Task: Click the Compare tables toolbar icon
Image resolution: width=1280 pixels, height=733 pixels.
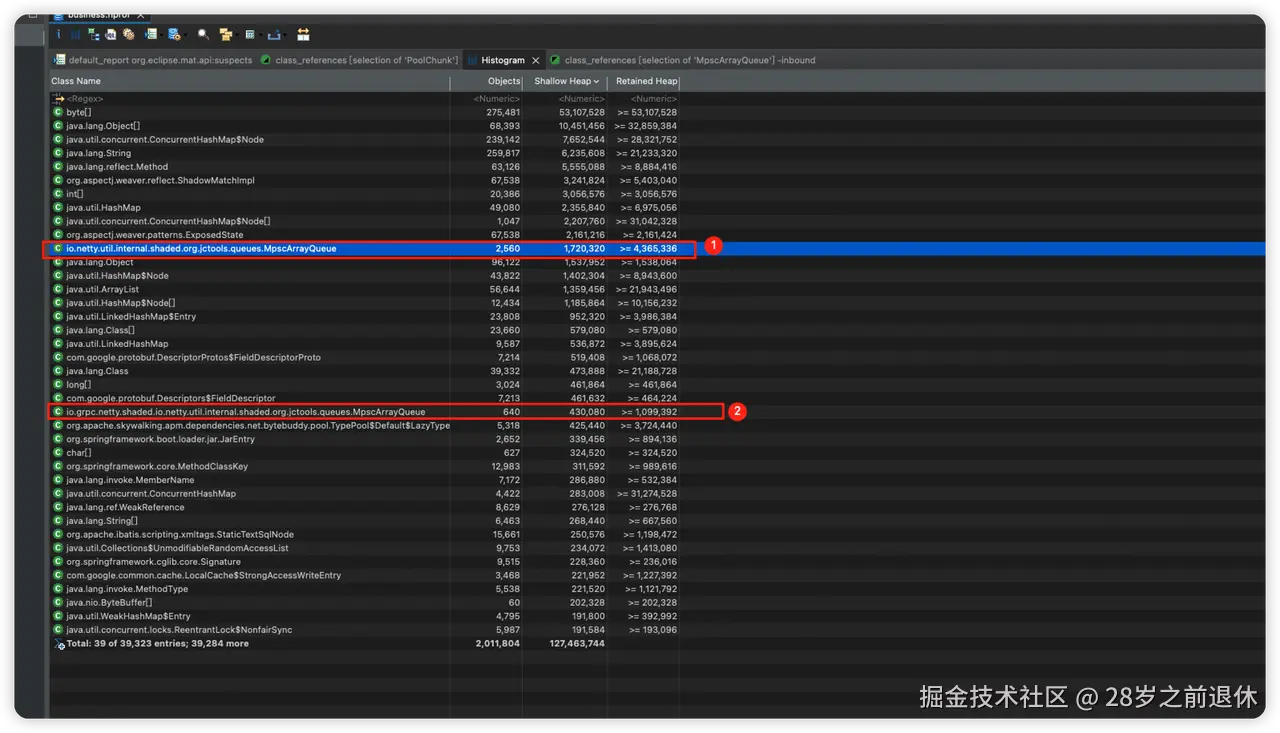Action: (x=303, y=34)
